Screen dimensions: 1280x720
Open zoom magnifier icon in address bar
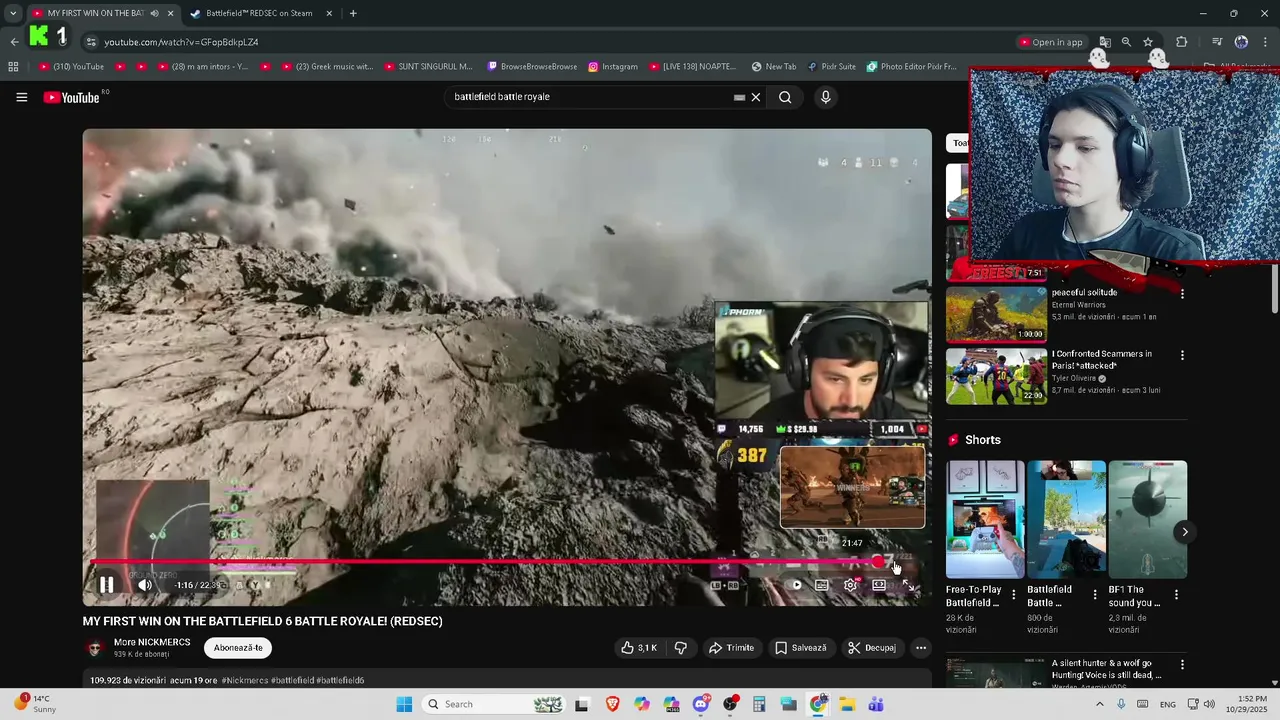coord(1126,42)
